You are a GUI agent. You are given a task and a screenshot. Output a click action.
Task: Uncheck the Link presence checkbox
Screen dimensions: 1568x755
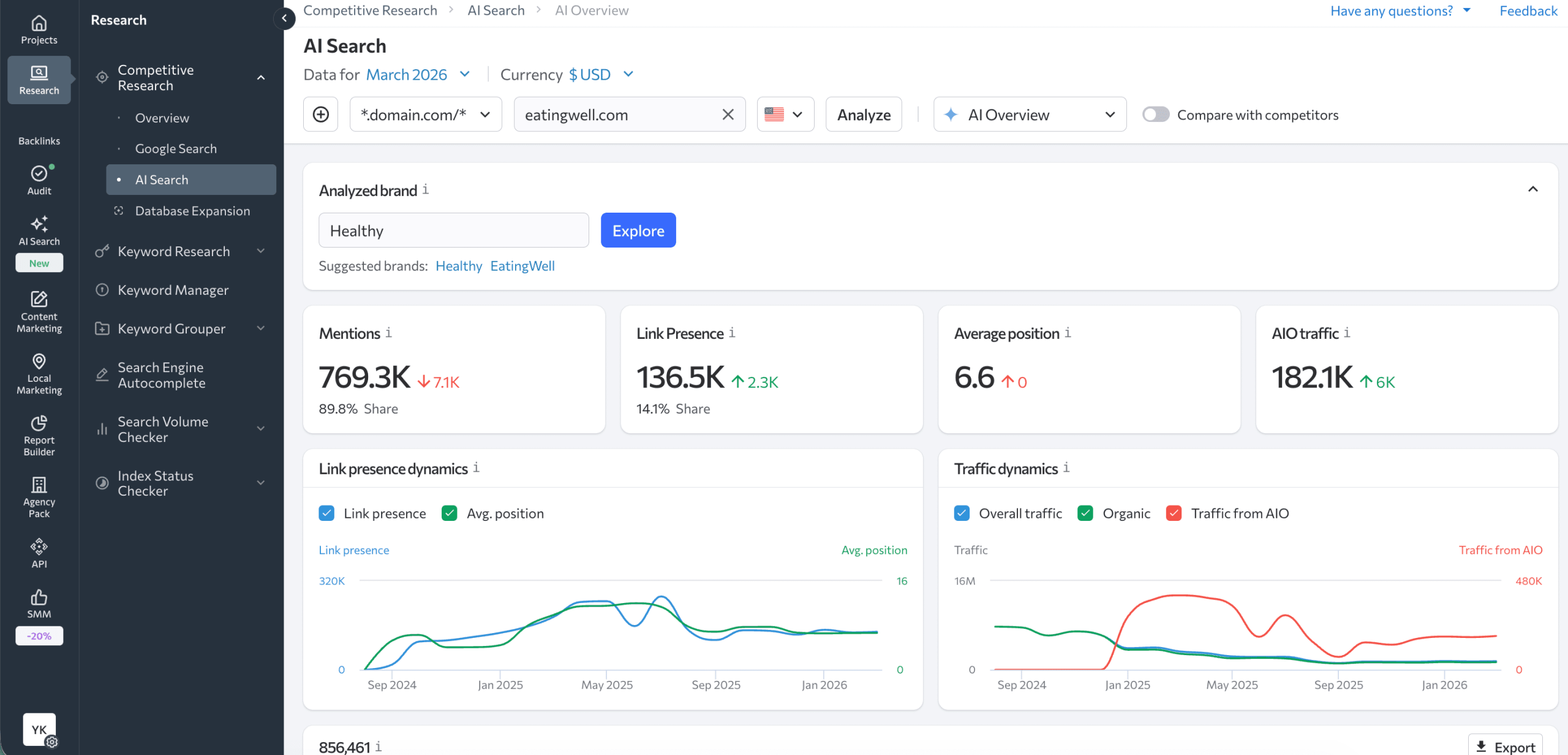[326, 514]
